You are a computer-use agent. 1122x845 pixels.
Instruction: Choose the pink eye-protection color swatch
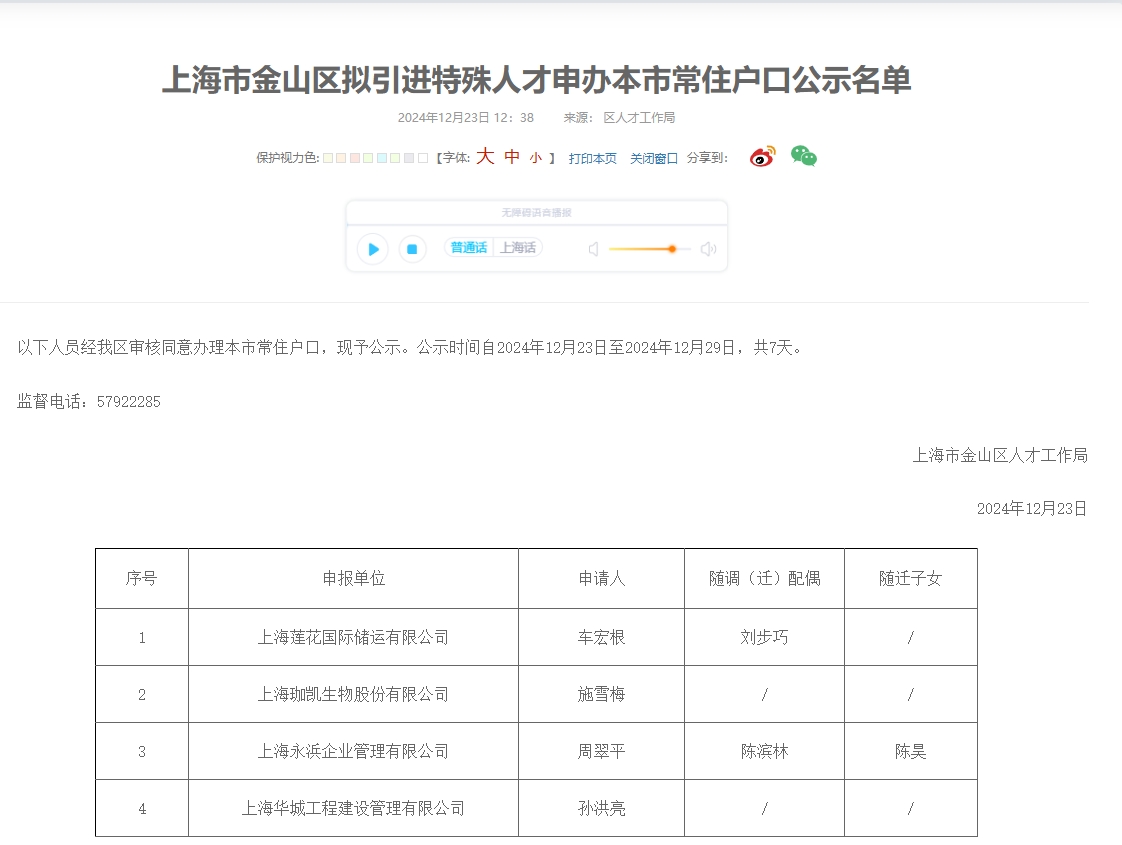point(355,158)
